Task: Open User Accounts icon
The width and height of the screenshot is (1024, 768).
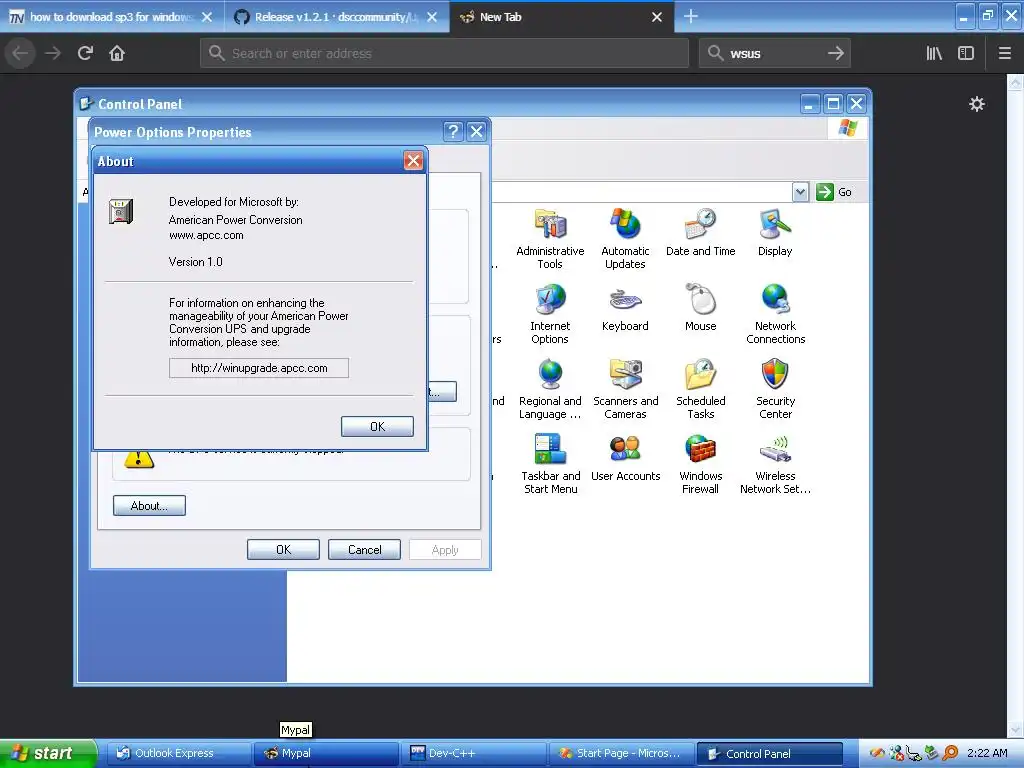Action: coord(625,458)
